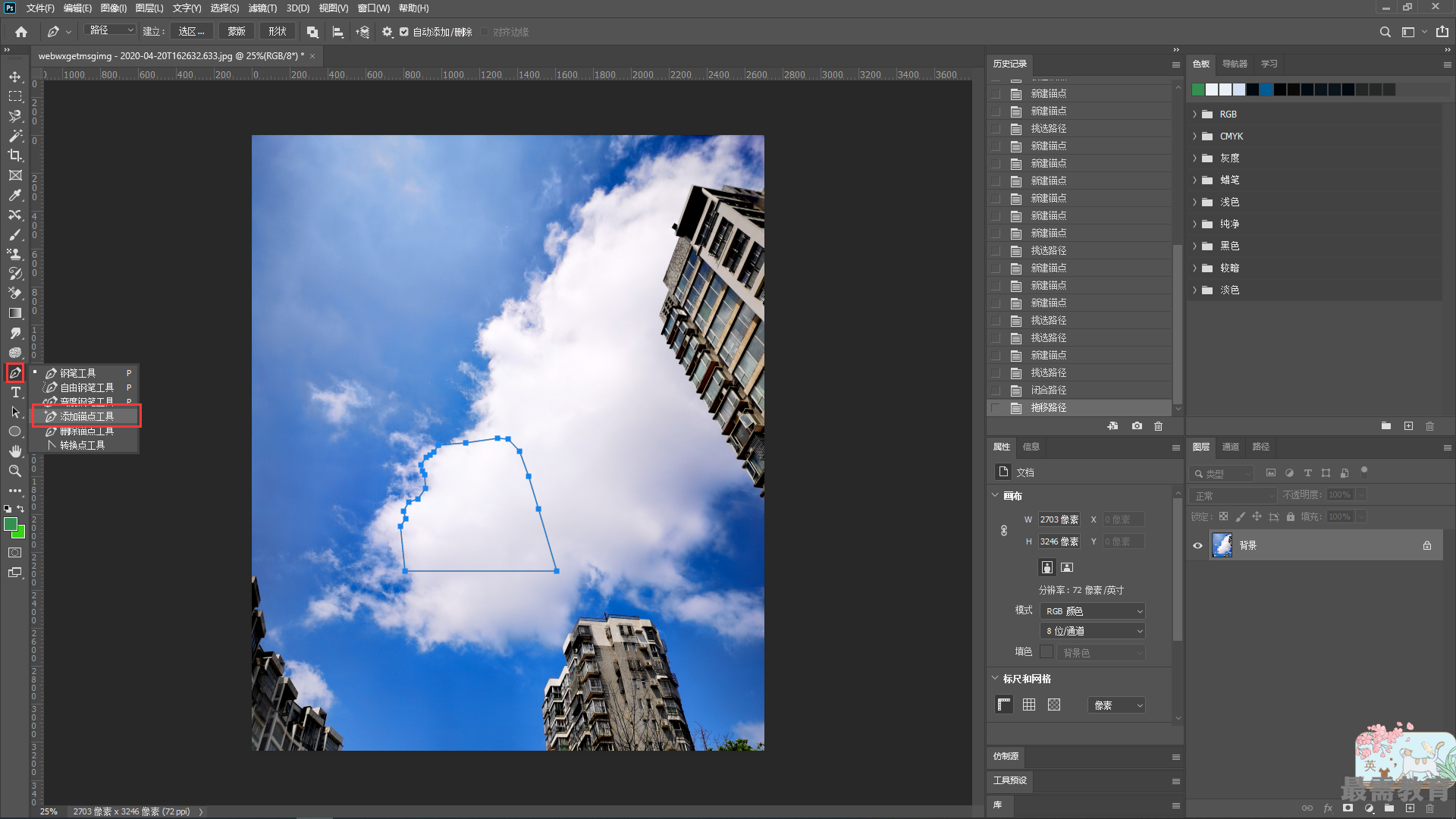Screen dimensions: 1456x819
Task: Select the Lasso tool
Action: pyautogui.click(x=15, y=116)
